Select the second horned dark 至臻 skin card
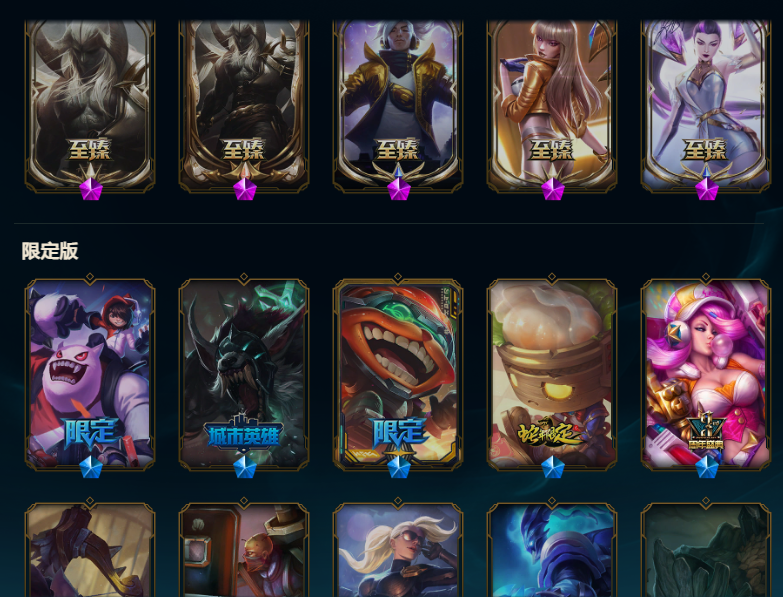The image size is (783, 597). click(244, 106)
